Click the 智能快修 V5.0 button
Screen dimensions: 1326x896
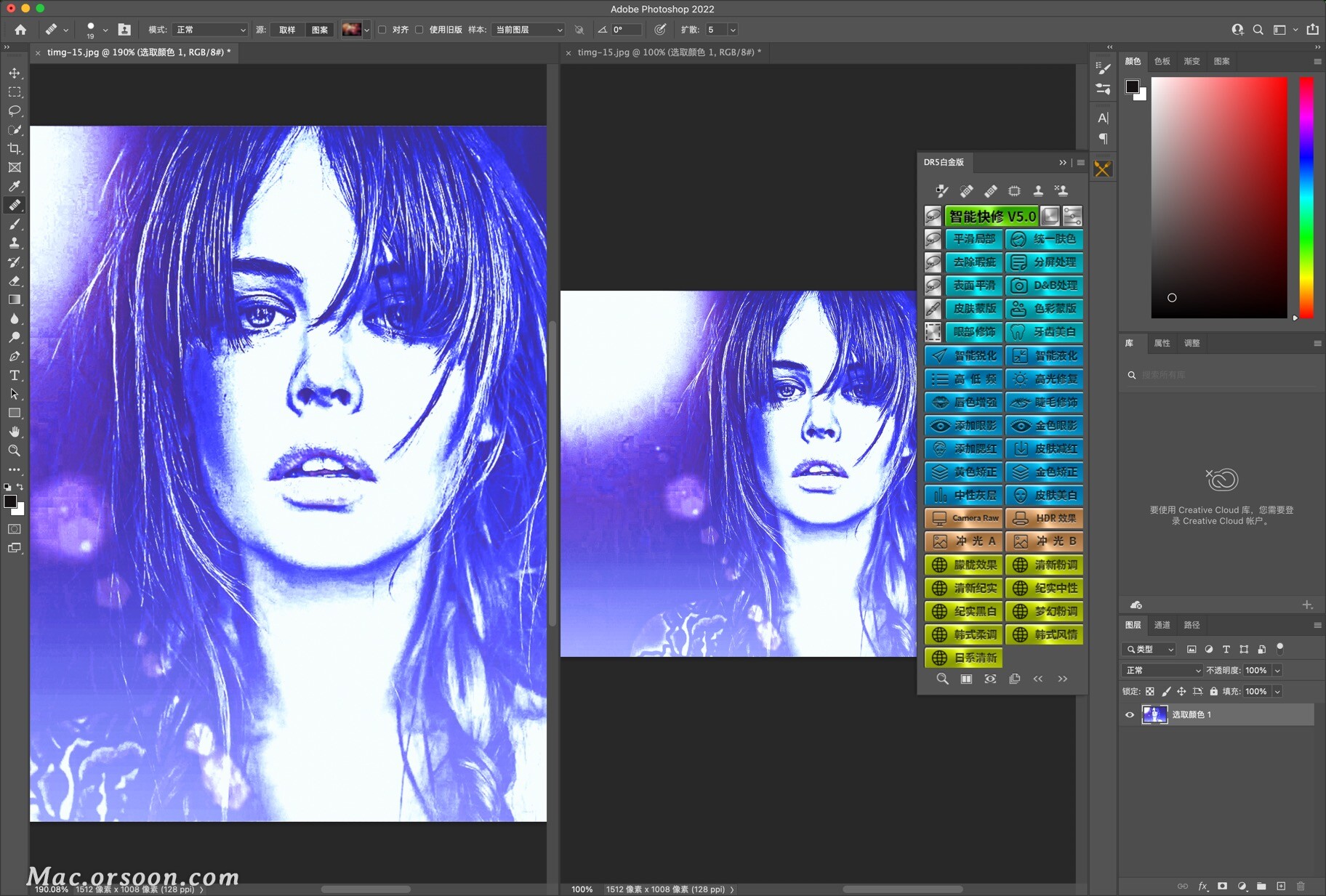992,217
